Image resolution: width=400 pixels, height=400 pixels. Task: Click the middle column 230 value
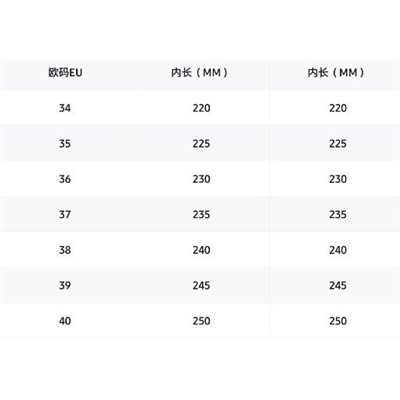coord(201,179)
